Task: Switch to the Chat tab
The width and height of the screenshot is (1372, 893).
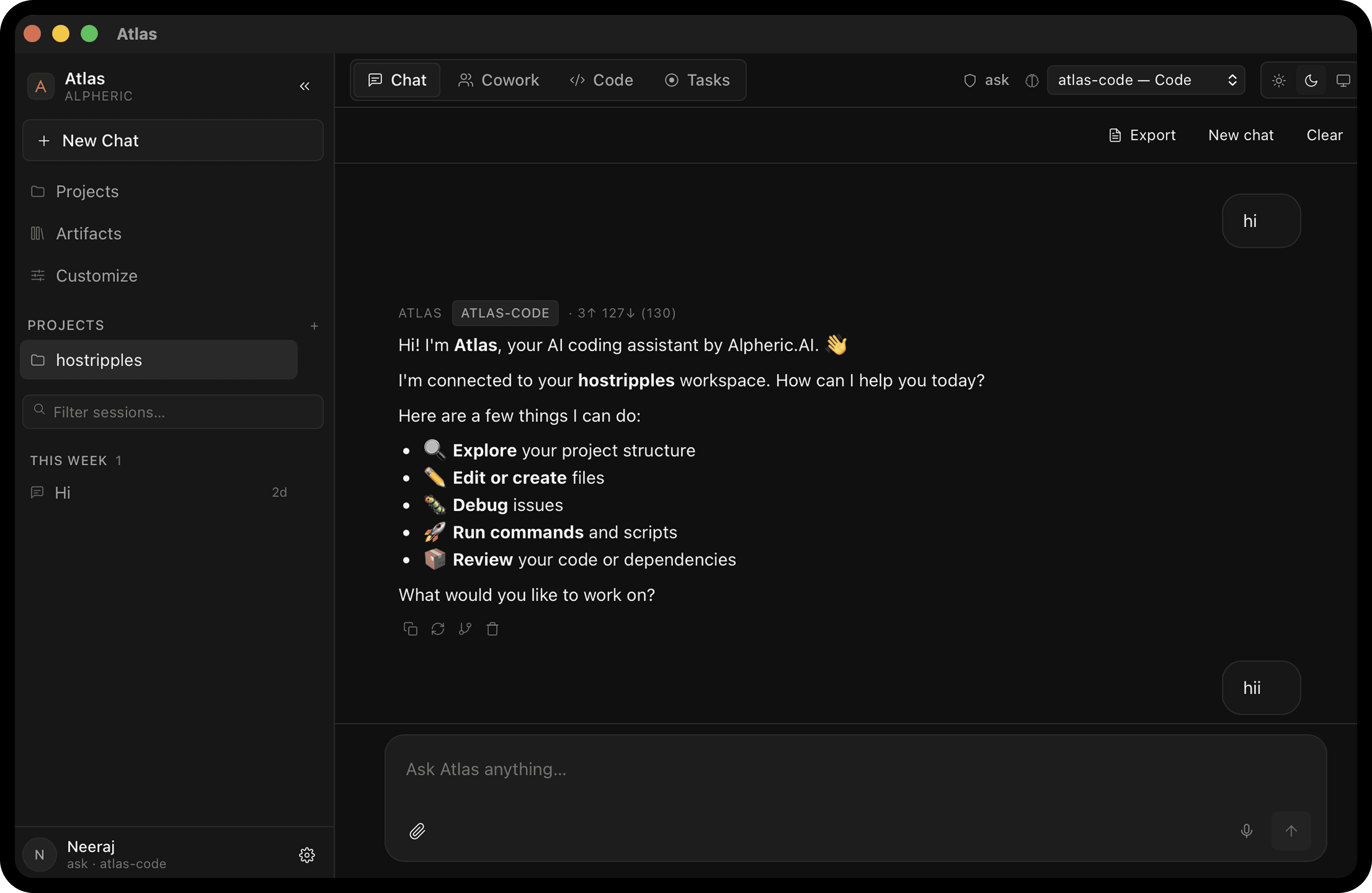Action: 397,80
